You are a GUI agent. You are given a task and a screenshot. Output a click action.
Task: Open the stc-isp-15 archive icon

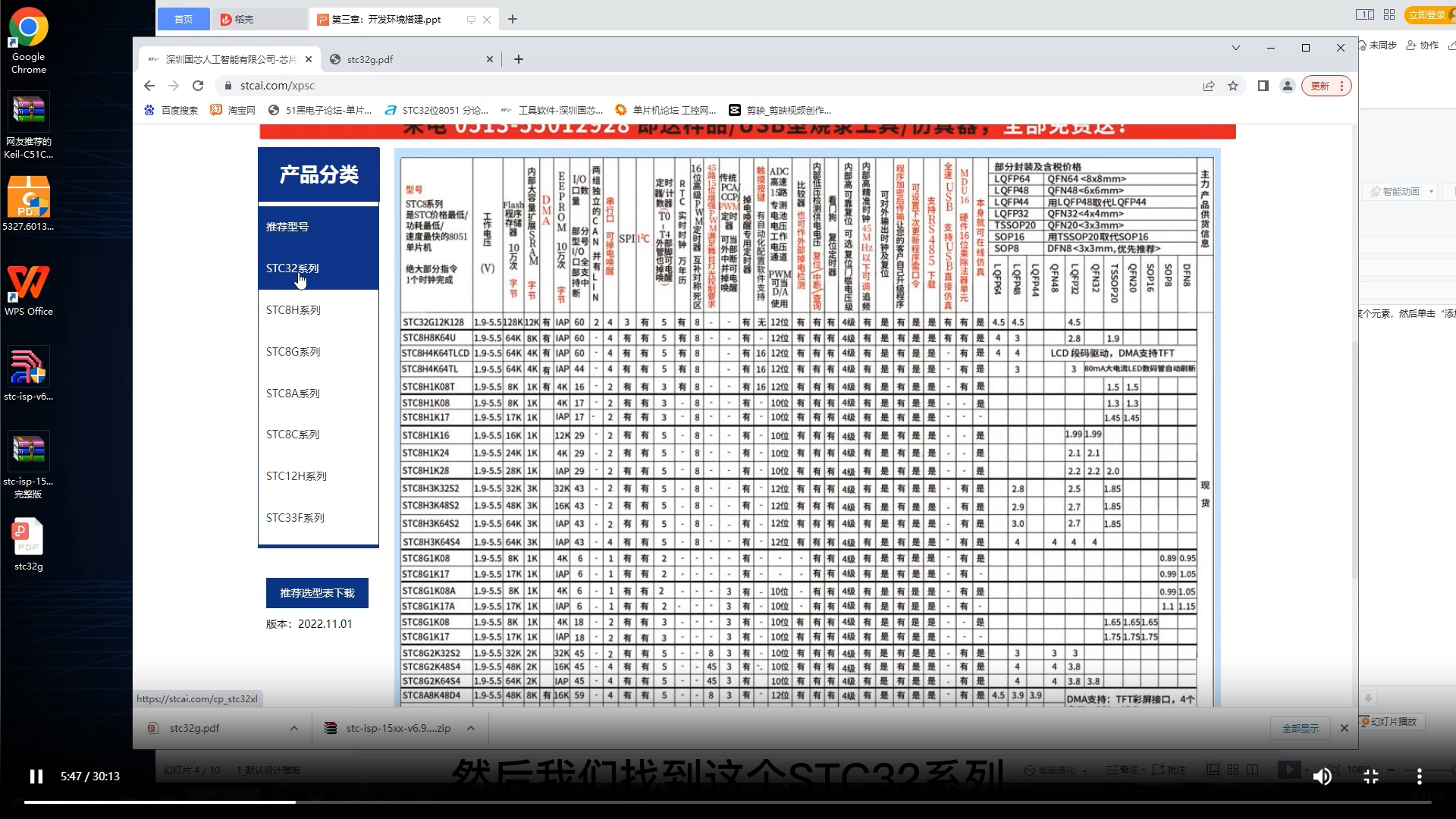point(28,465)
